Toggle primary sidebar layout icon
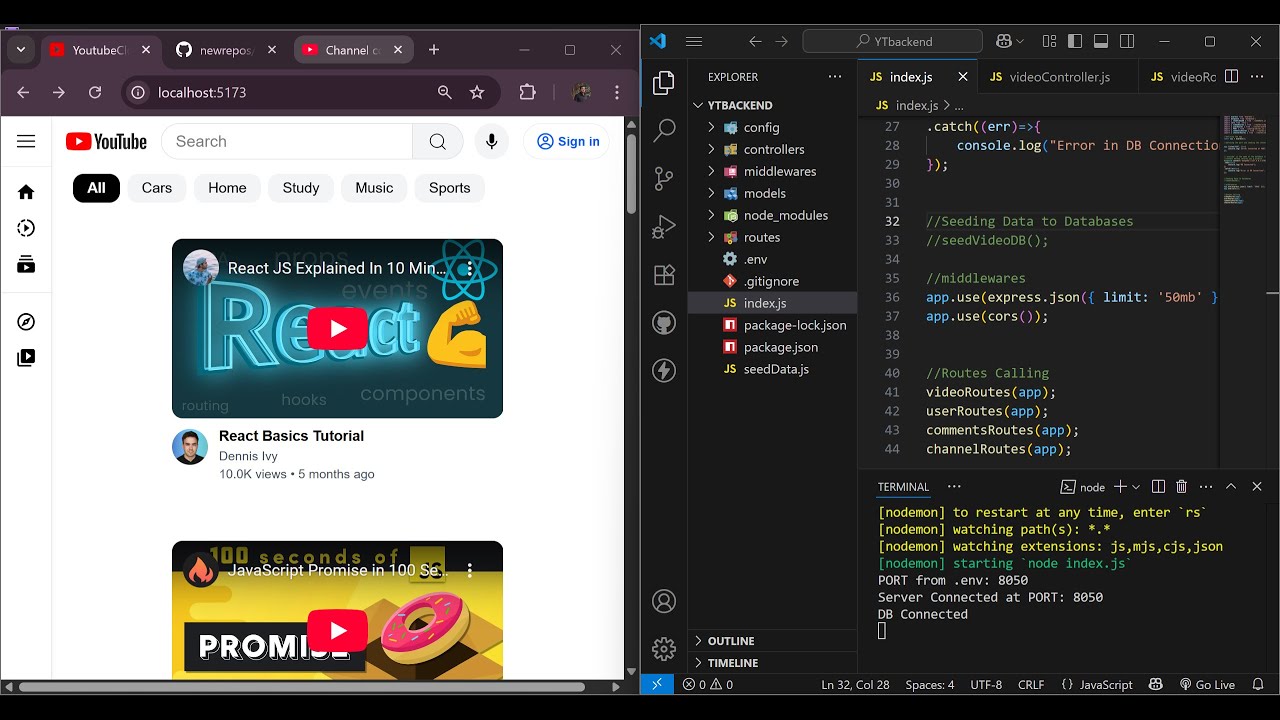The width and height of the screenshot is (1280, 720). 1075,41
